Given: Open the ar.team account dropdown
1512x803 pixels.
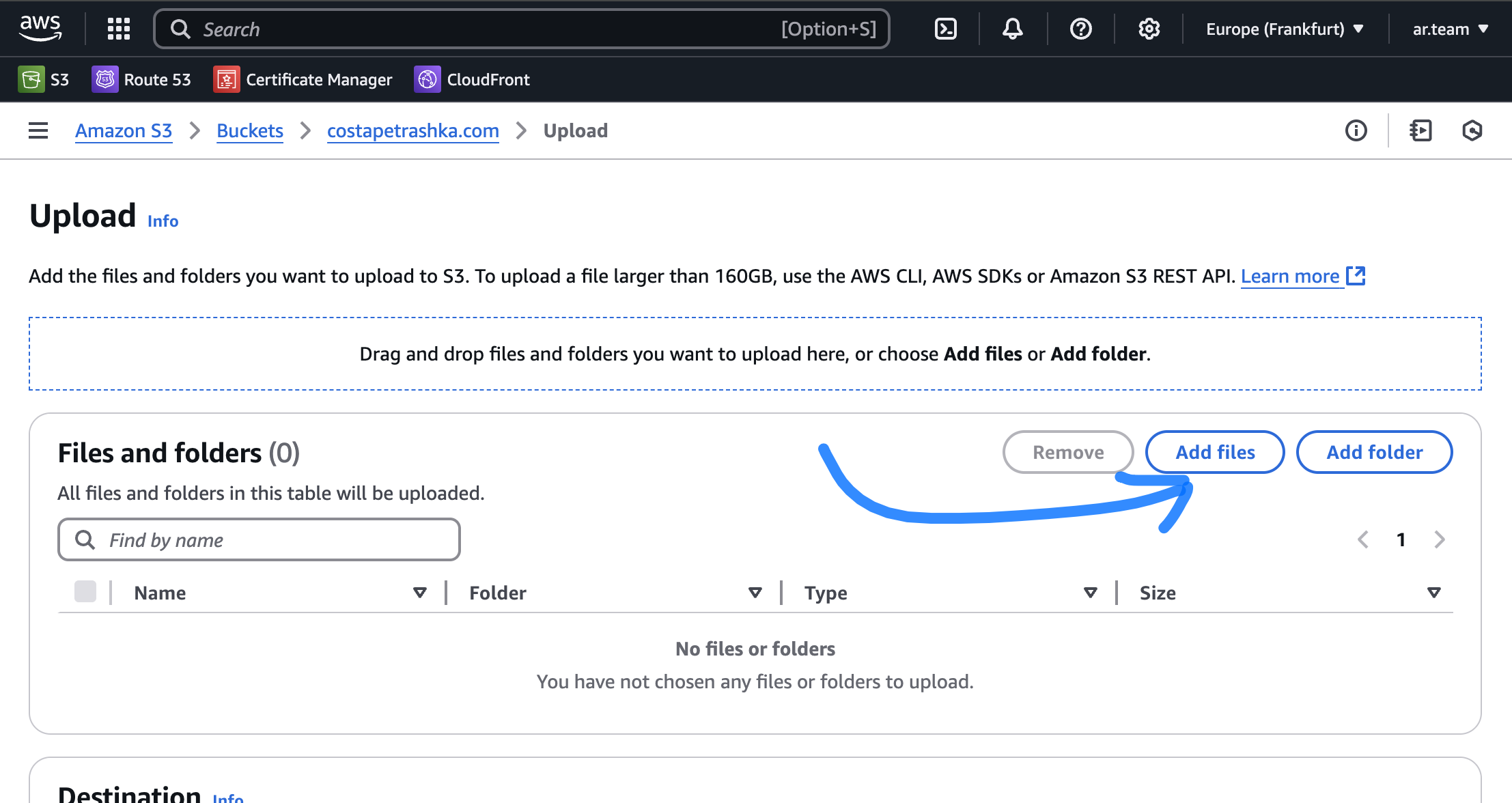Looking at the screenshot, I should pos(1450,29).
